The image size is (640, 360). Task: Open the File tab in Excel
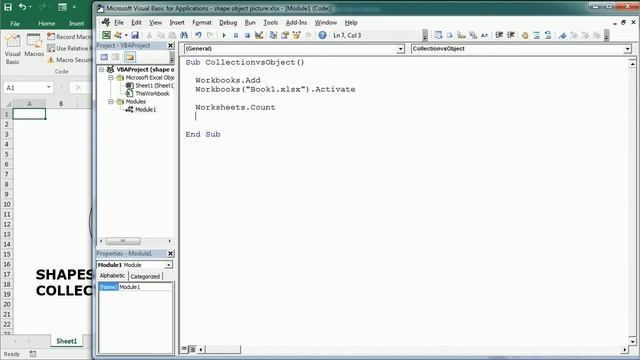tap(15, 23)
